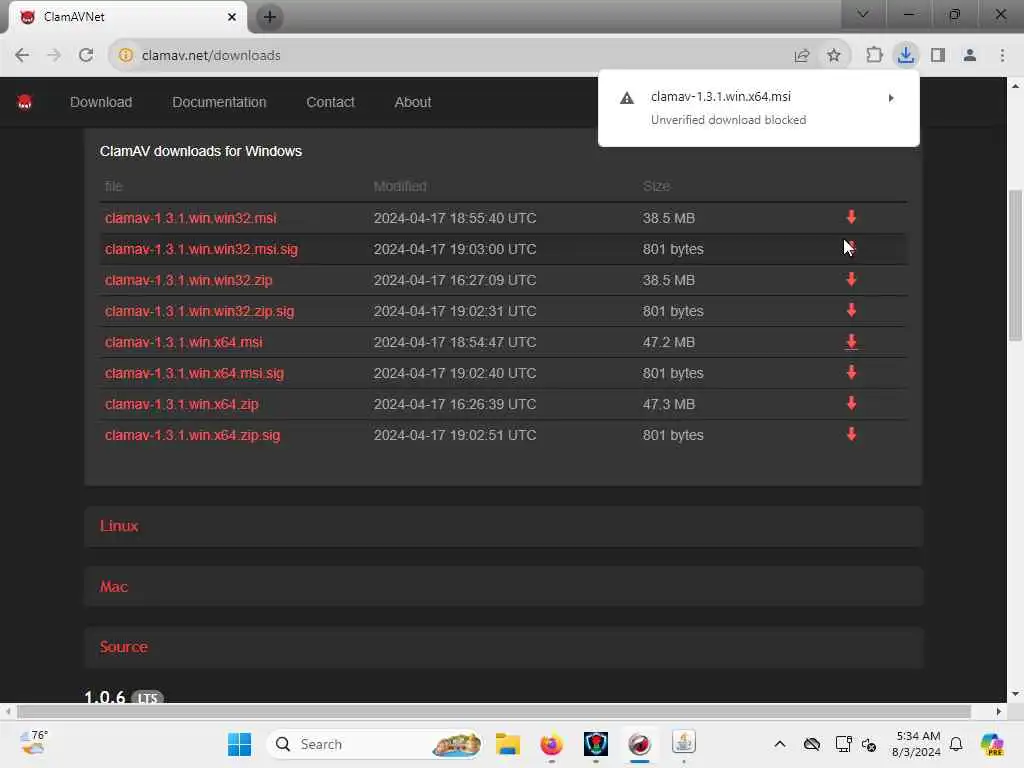Viewport: 1024px width, 768px height.
Task: Reload the current page
Action: coord(86,56)
